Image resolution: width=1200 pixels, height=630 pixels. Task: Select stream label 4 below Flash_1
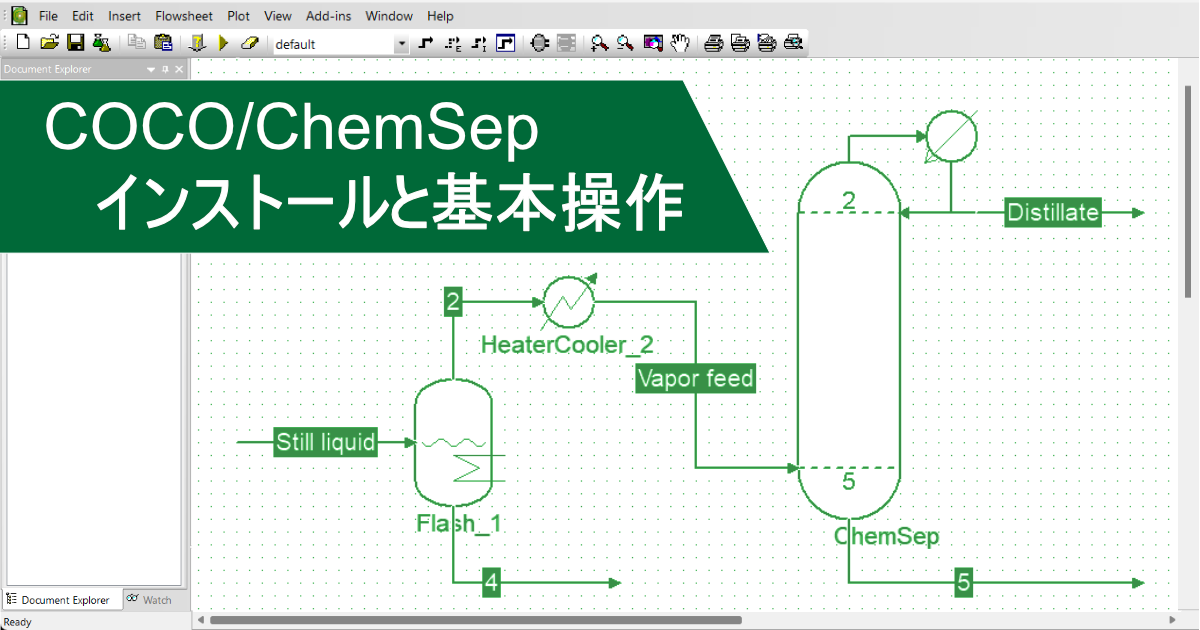coord(491,582)
